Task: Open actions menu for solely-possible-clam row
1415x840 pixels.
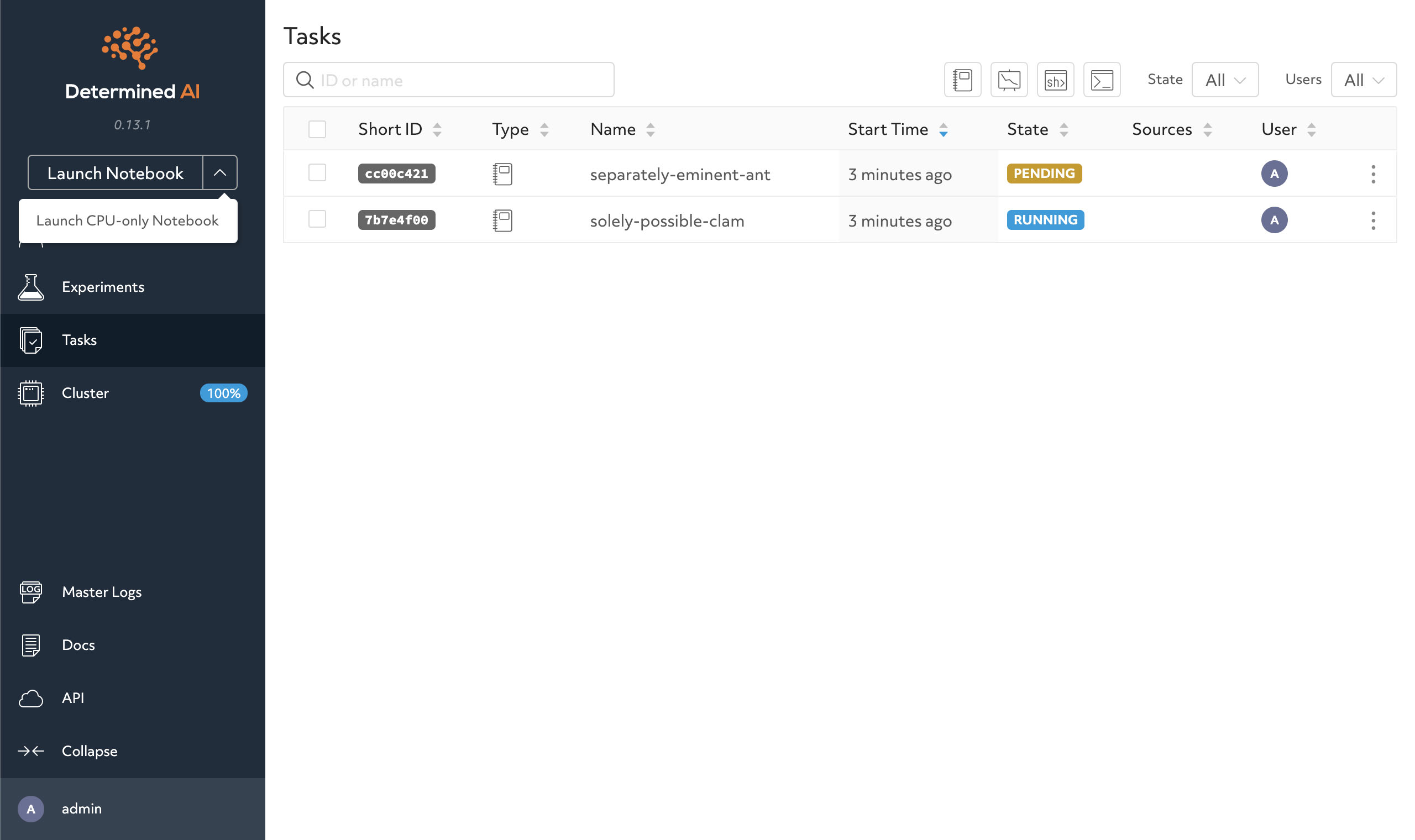Action: click(1373, 220)
